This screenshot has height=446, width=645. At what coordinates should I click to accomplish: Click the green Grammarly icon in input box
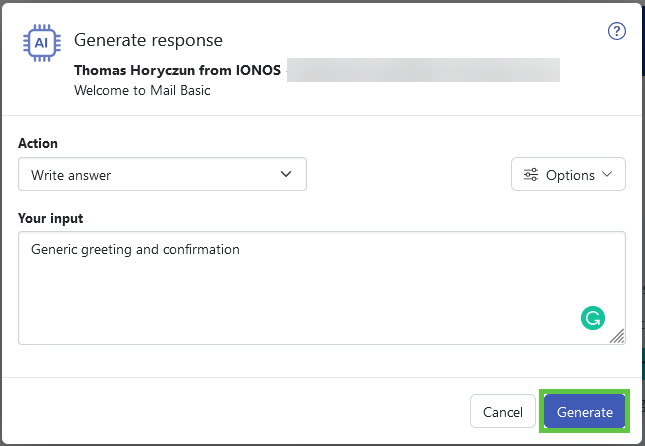tap(593, 318)
